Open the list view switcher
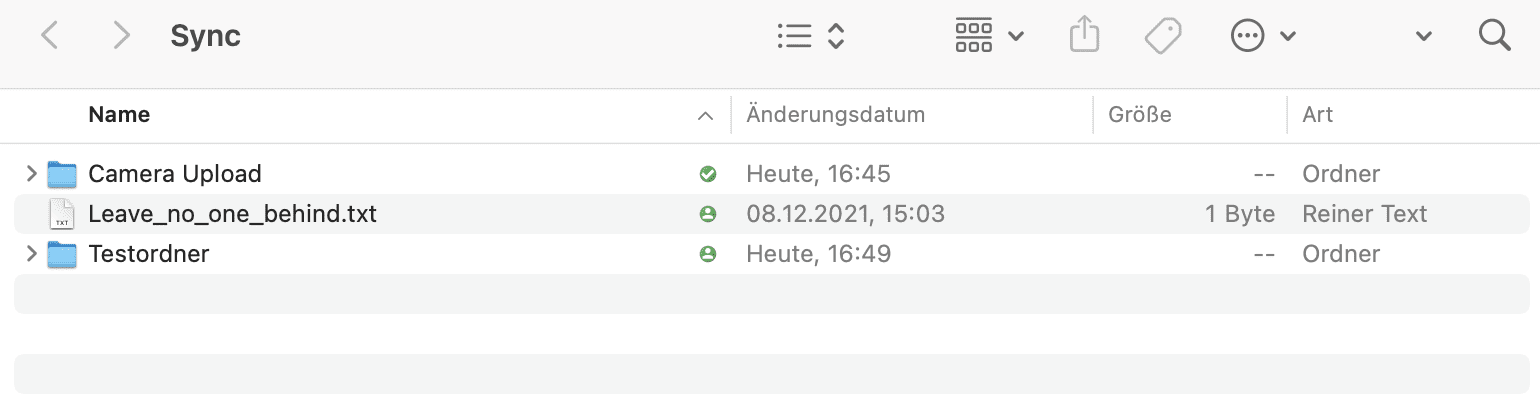Viewport: 1540px width, 398px height. (x=811, y=36)
